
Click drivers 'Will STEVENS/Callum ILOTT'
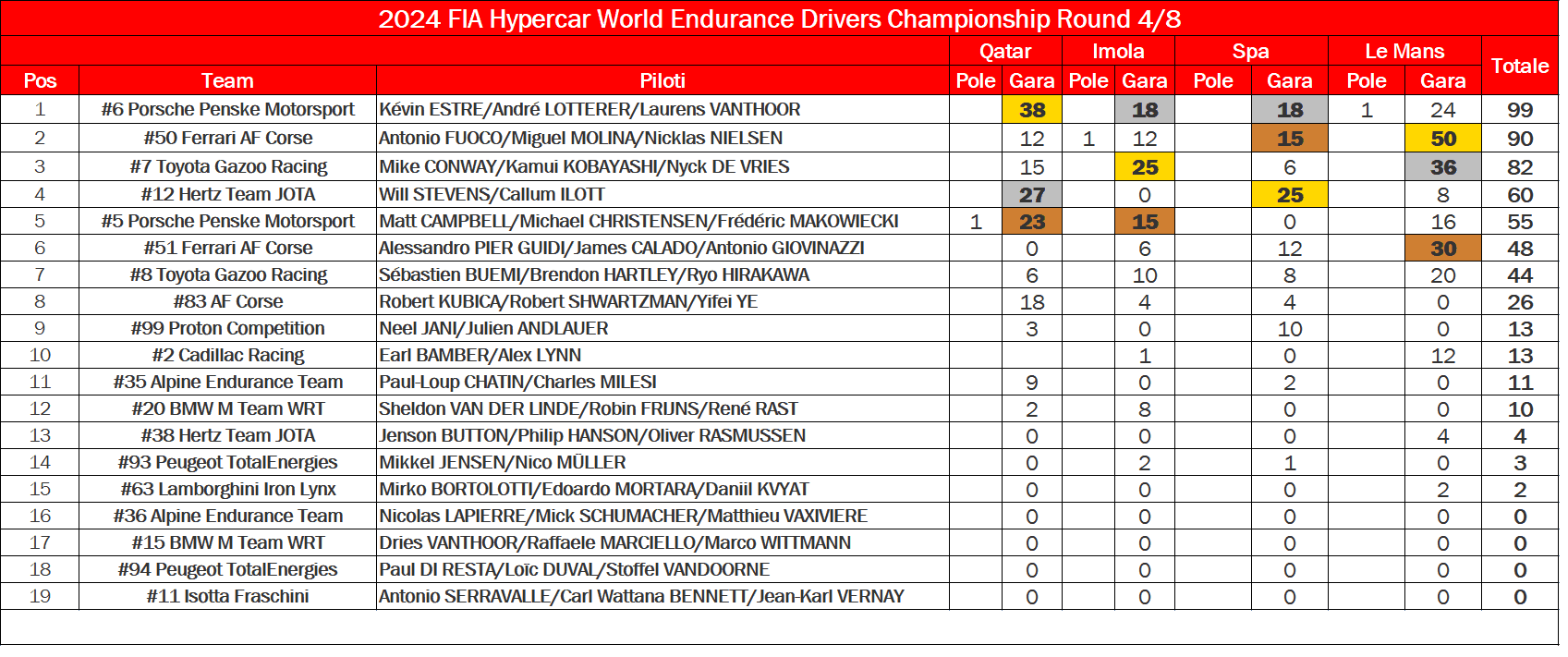[492, 194]
